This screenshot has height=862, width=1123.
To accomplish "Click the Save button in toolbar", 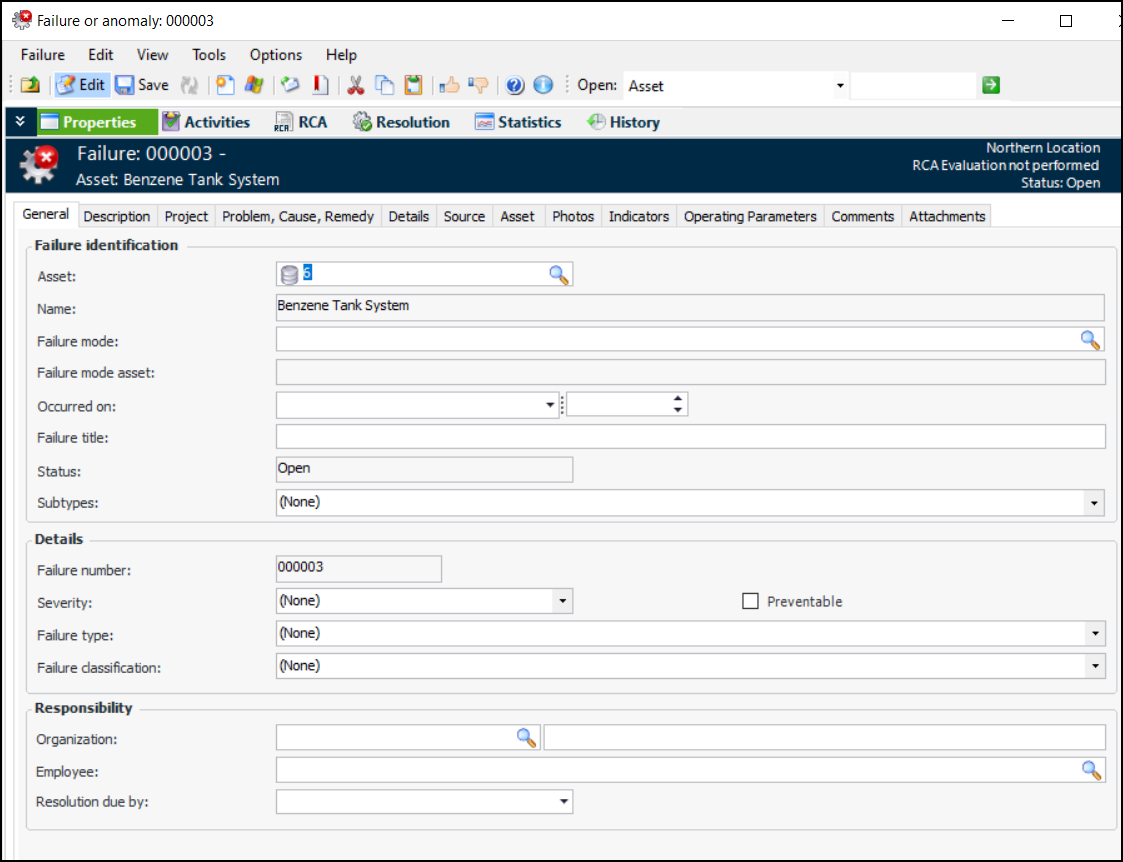I will (142, 85).
